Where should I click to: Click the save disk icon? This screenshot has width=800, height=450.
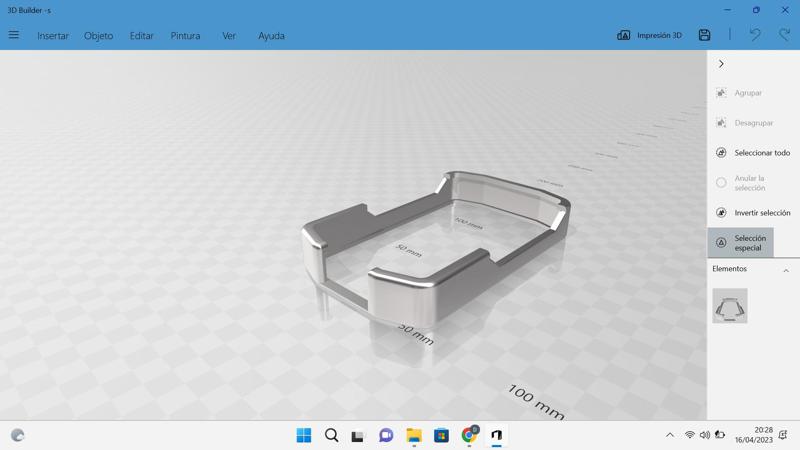point(705,35)
